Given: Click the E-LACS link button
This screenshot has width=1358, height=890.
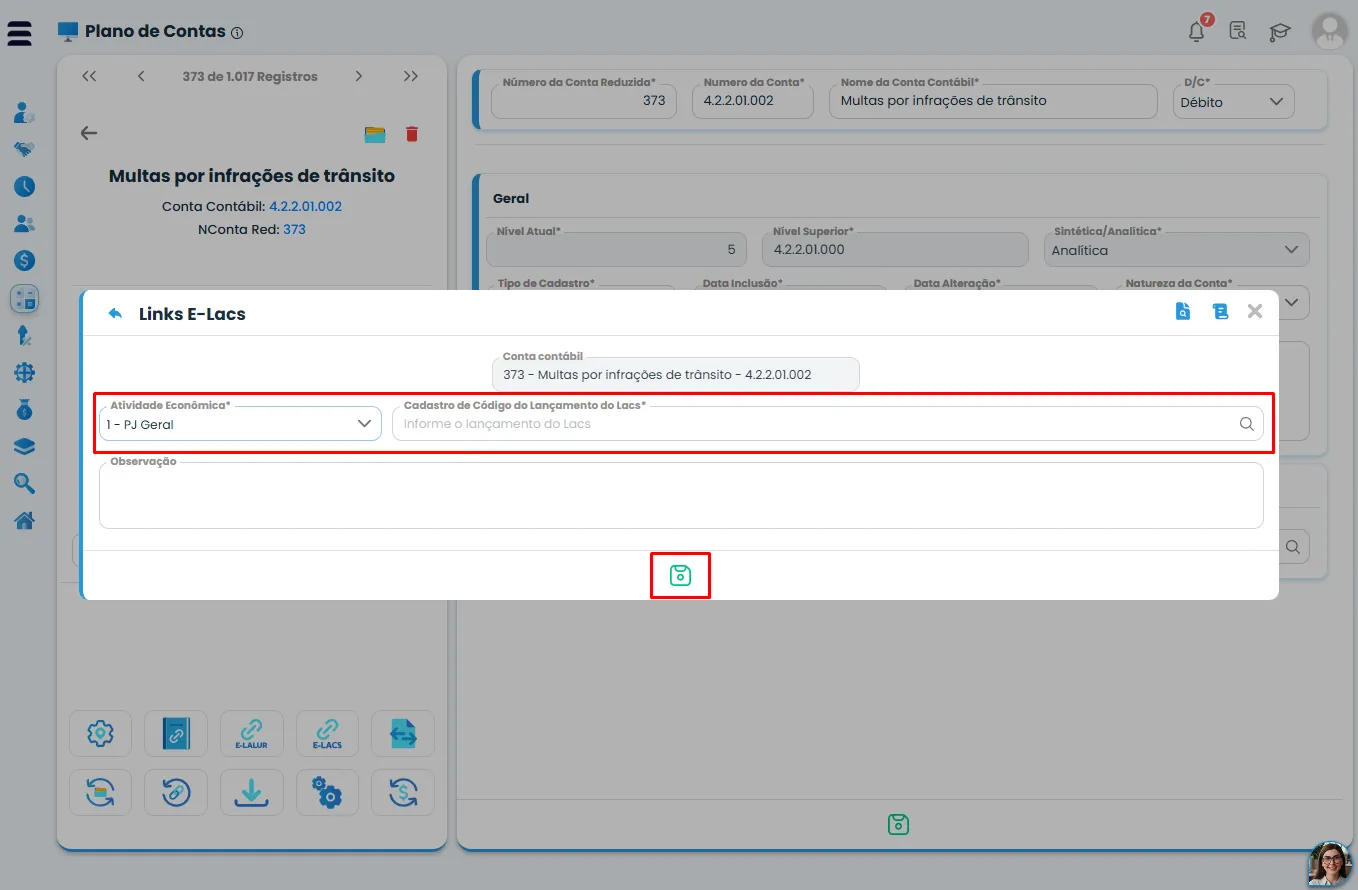Looking at the screenshot, I should 327,733.
